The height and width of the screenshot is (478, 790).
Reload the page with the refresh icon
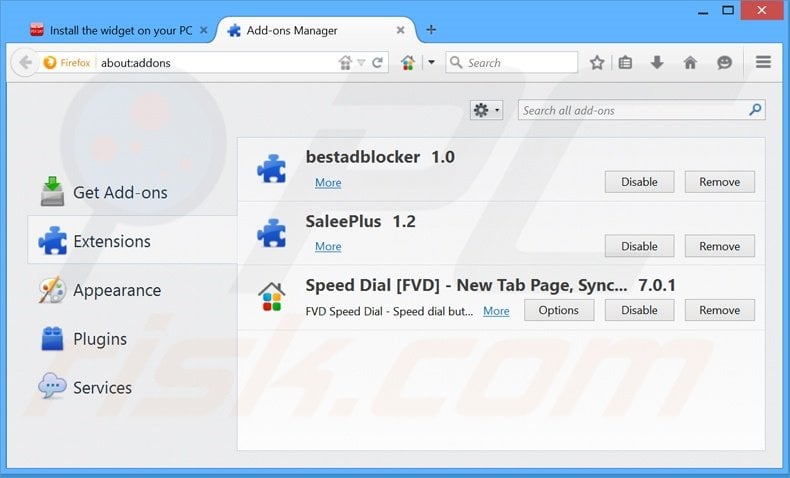pyautogui.click(x=377, y=63)
